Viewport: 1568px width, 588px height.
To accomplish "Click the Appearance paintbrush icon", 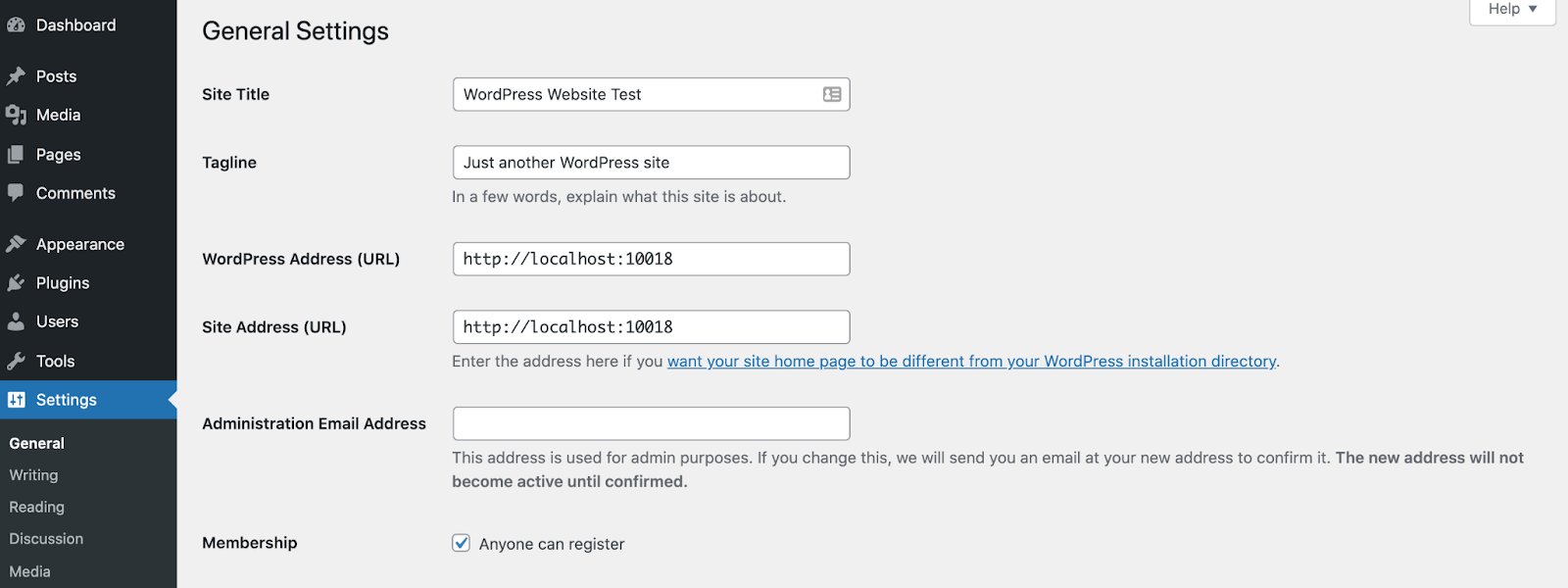I will [16, 244].
